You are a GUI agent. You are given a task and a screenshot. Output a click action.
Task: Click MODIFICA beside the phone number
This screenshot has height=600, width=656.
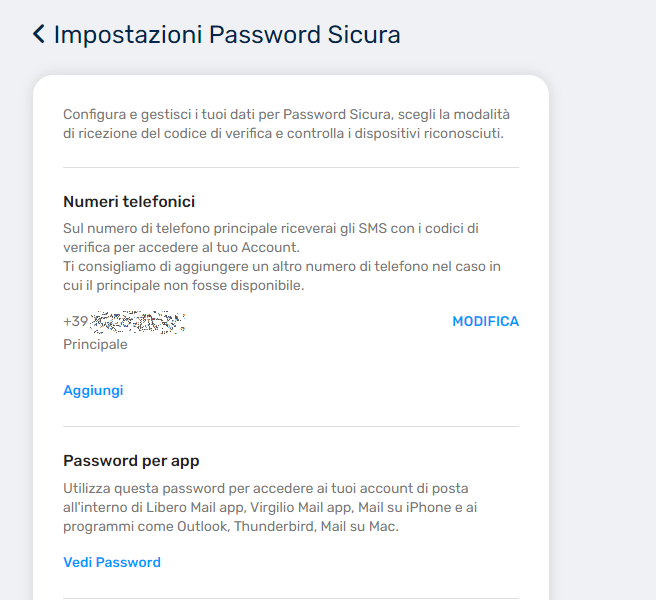(x=485, y=321)
